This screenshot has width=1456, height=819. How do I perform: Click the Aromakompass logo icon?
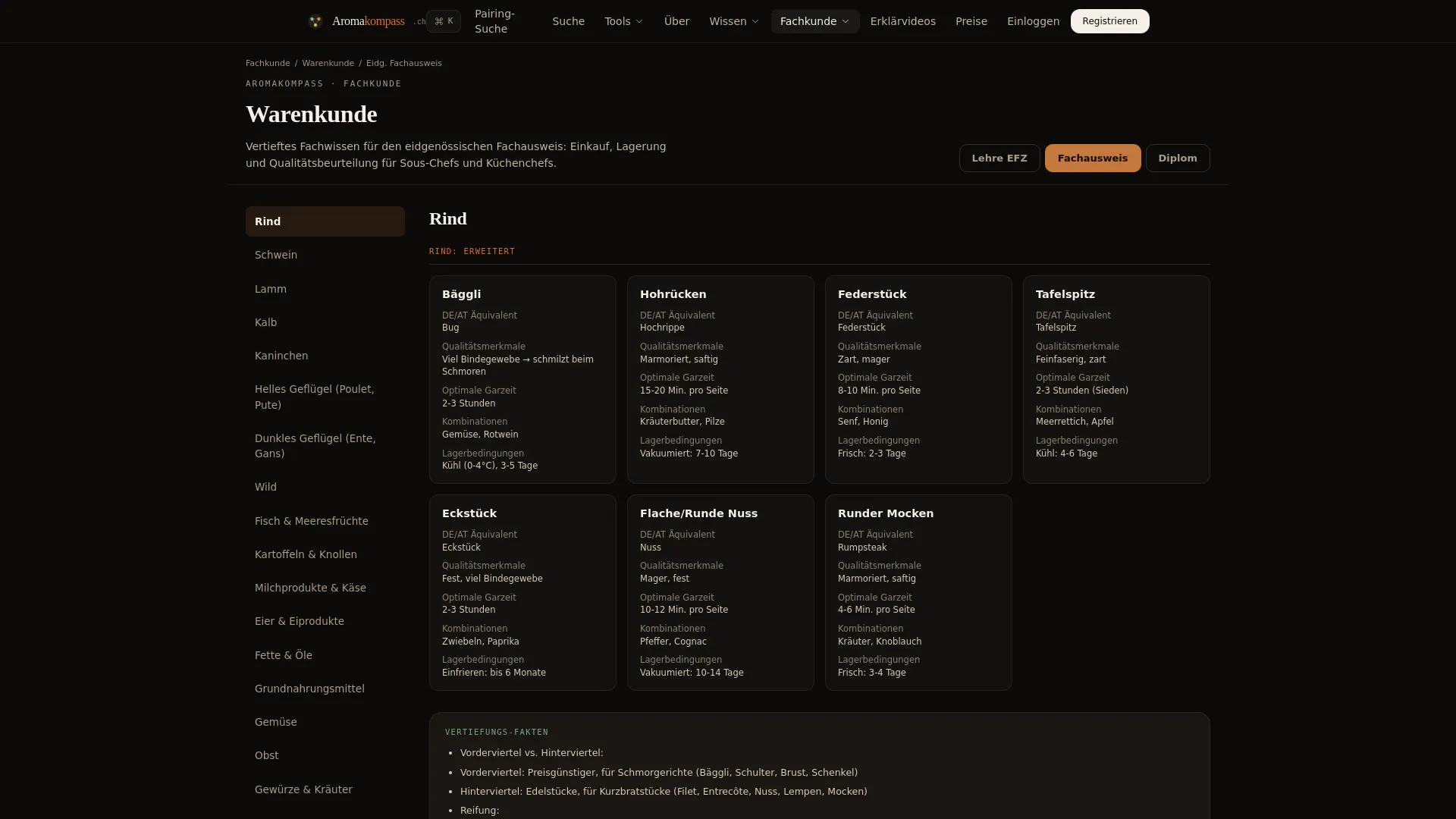click(x=315, y=21)
